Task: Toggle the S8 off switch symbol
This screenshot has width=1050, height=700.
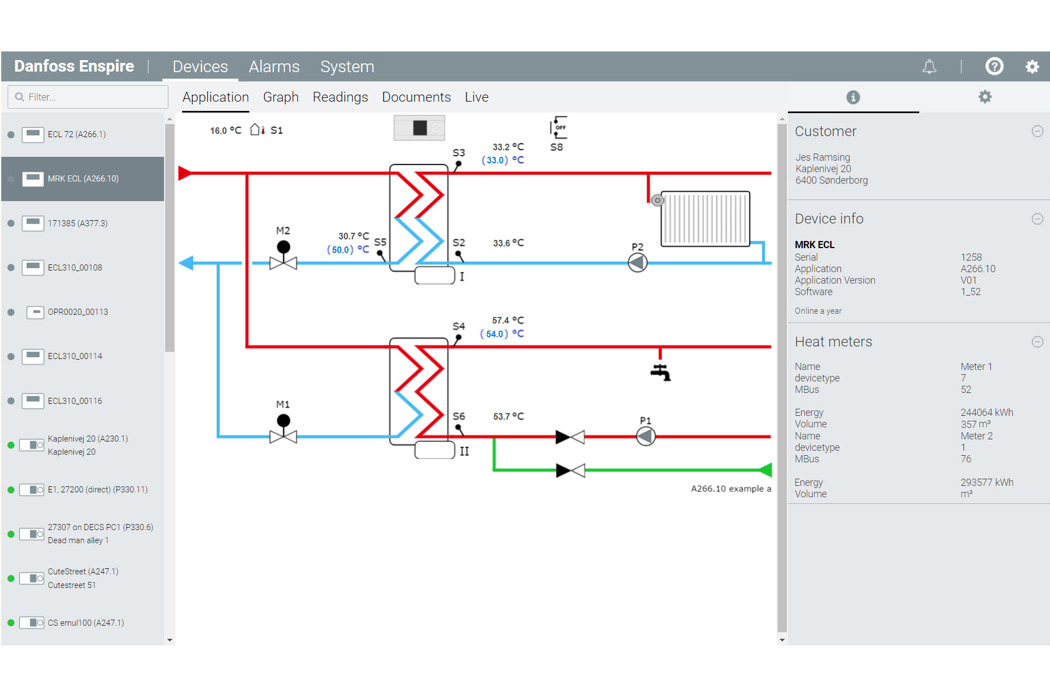Action: (558, 129)
